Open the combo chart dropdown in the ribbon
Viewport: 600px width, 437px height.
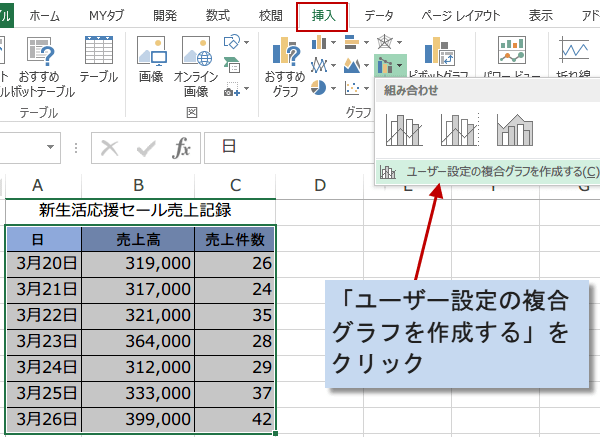[390, 66]
